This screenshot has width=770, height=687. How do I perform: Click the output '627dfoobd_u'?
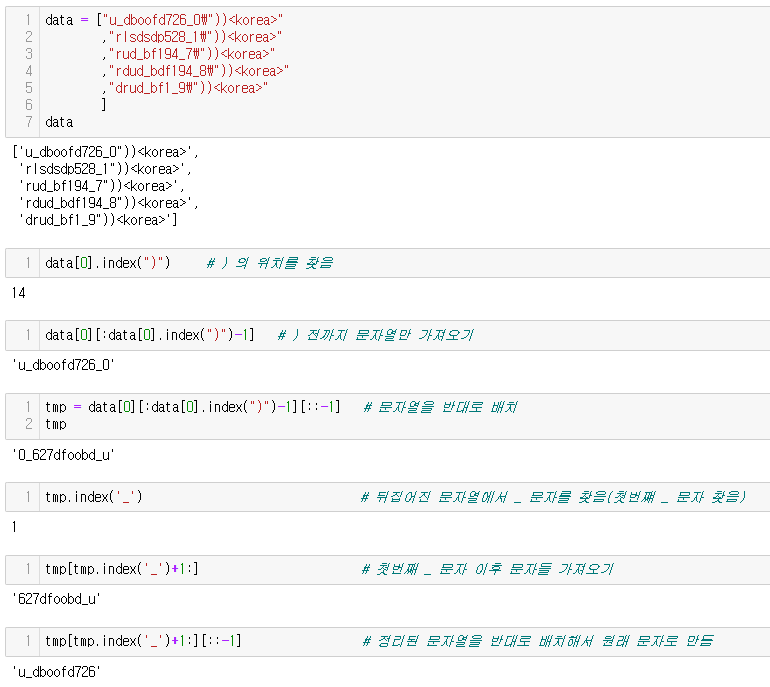[x=56, y=599]
